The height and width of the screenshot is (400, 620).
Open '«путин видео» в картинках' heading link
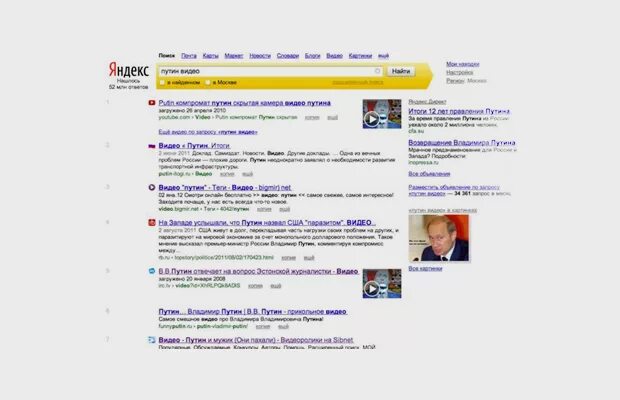tap(442, 210)
